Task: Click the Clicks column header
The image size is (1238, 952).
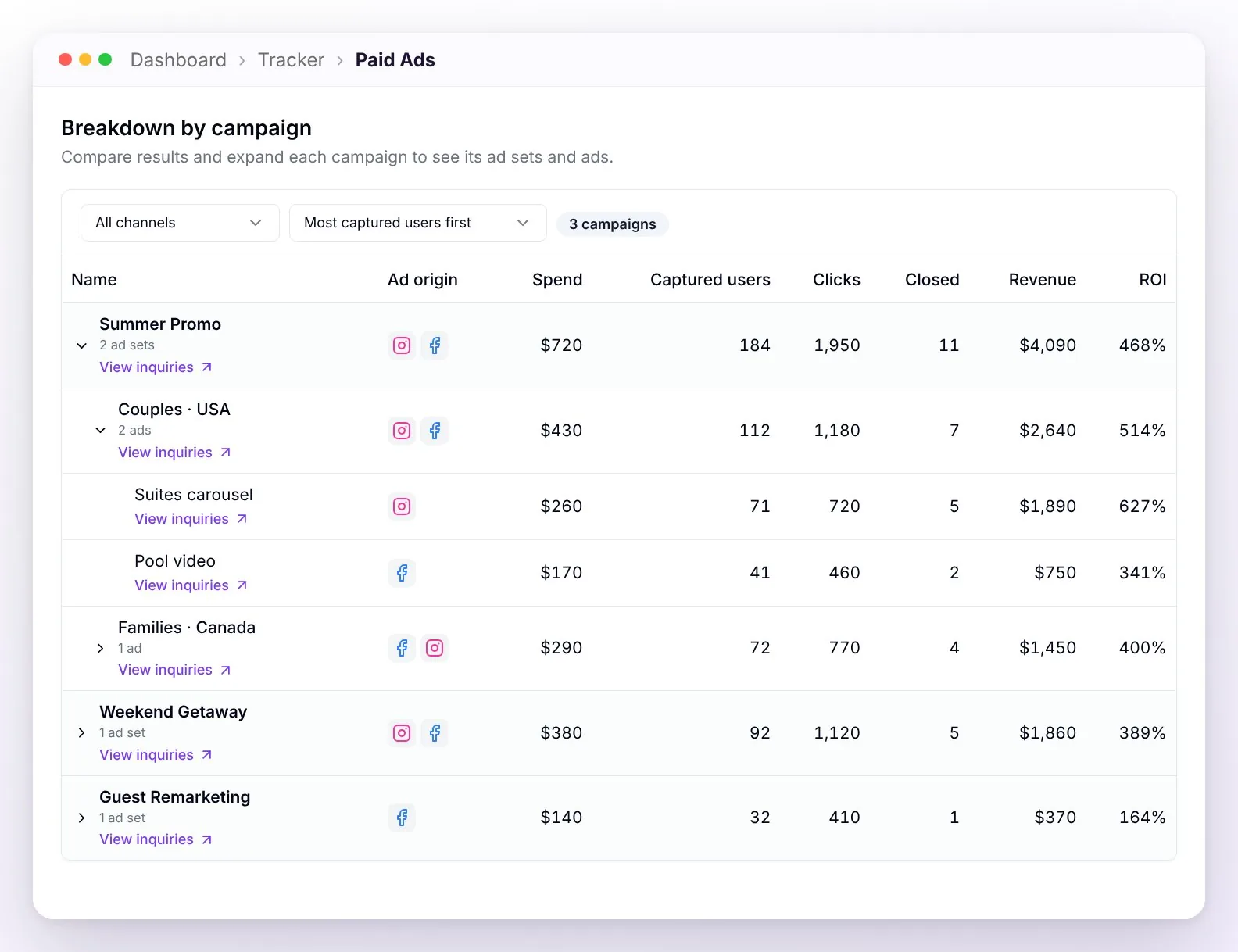Action: [x=836, y=280]
